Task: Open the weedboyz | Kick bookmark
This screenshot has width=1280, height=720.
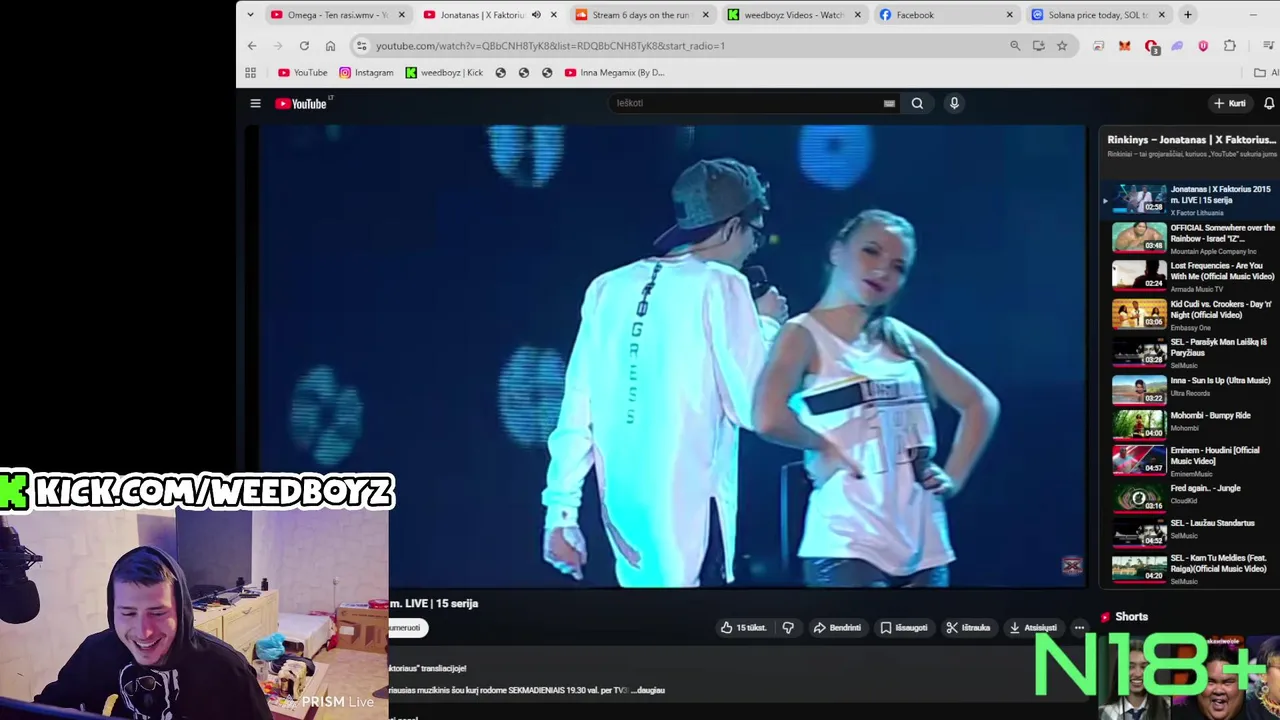Action: pos(444,72)
